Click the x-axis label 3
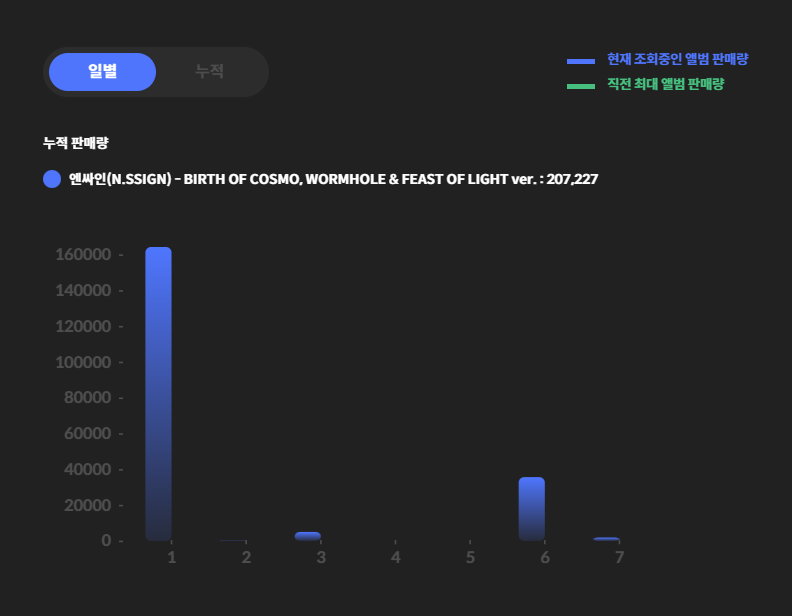The image size is (792, 616). coord(321,557)
